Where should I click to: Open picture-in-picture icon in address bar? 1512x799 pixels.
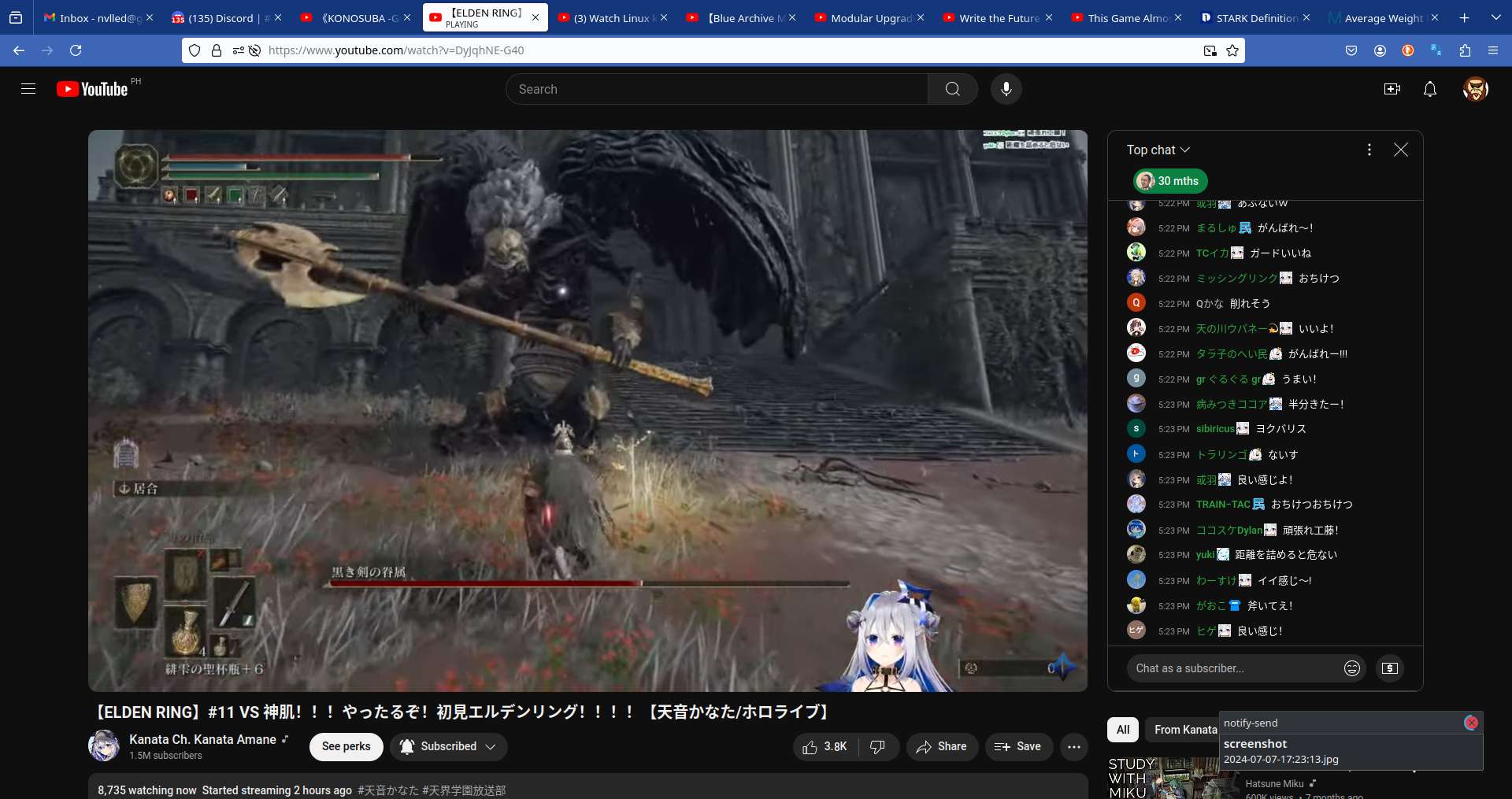pyautogui.click(x=1210, y=50)
